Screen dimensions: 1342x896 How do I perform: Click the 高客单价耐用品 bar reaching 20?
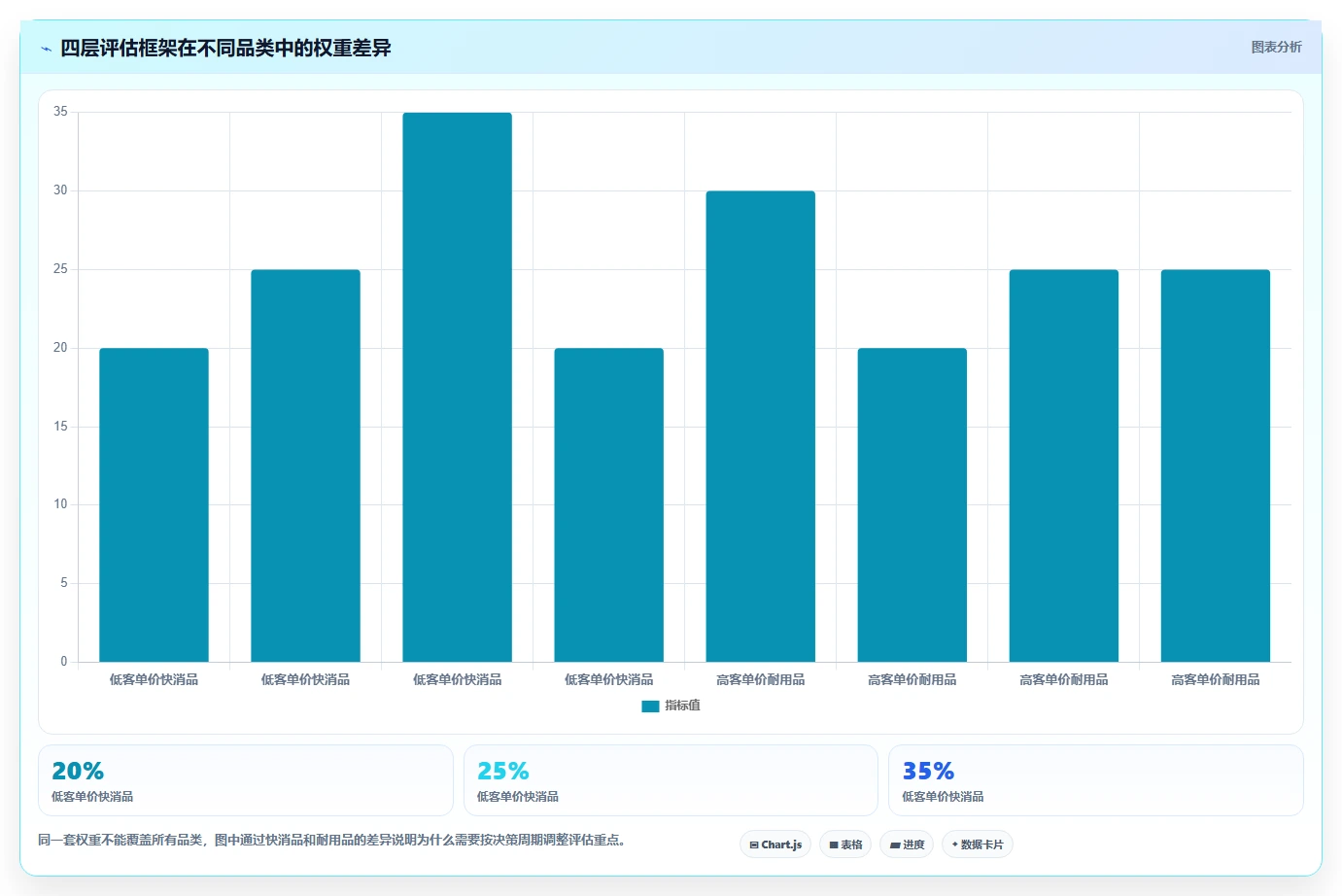(x=912, y=504)
